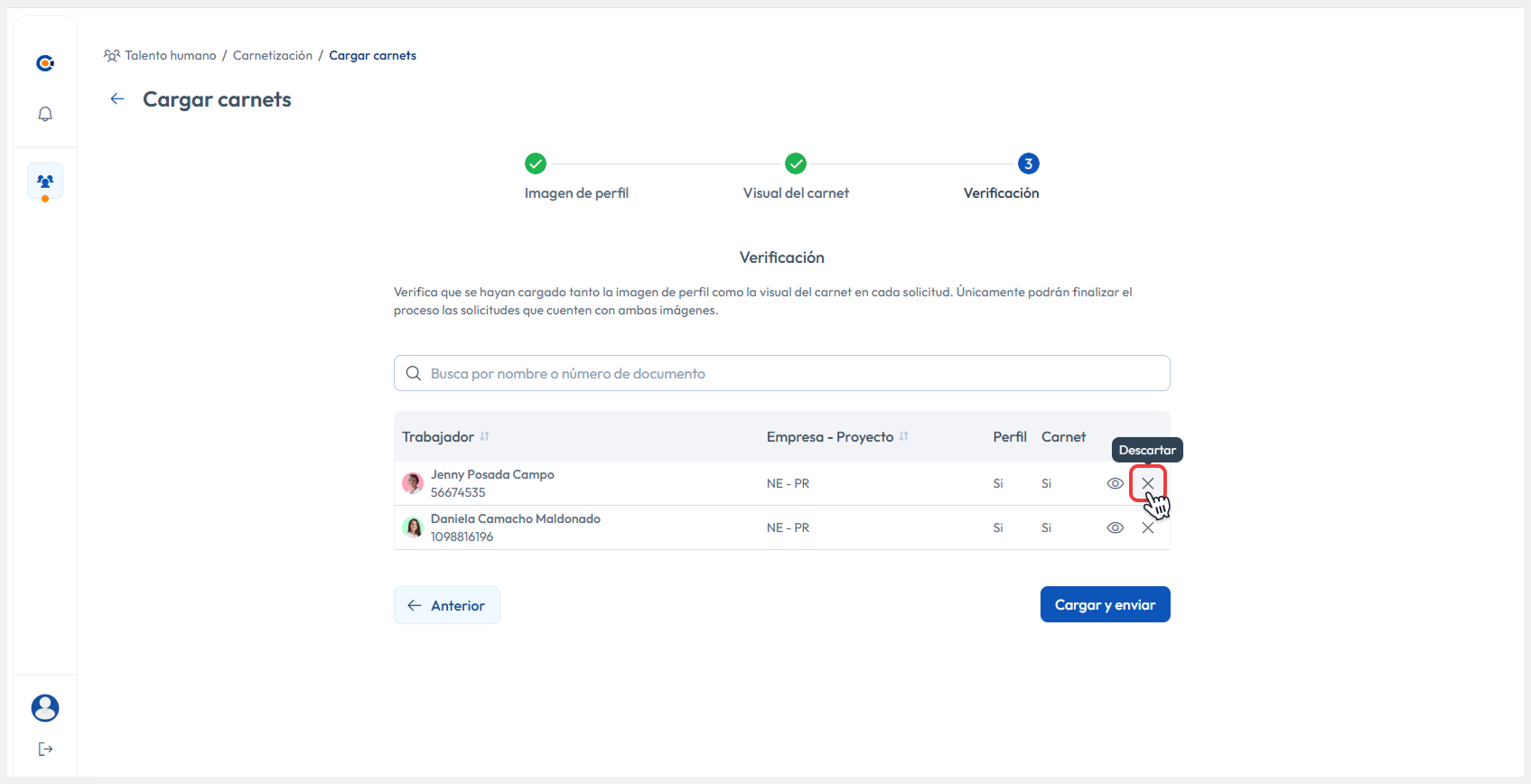Open Talento humano module sidebar icon
The height and width of the screenshot is (784, 1531).
point(45,181)
